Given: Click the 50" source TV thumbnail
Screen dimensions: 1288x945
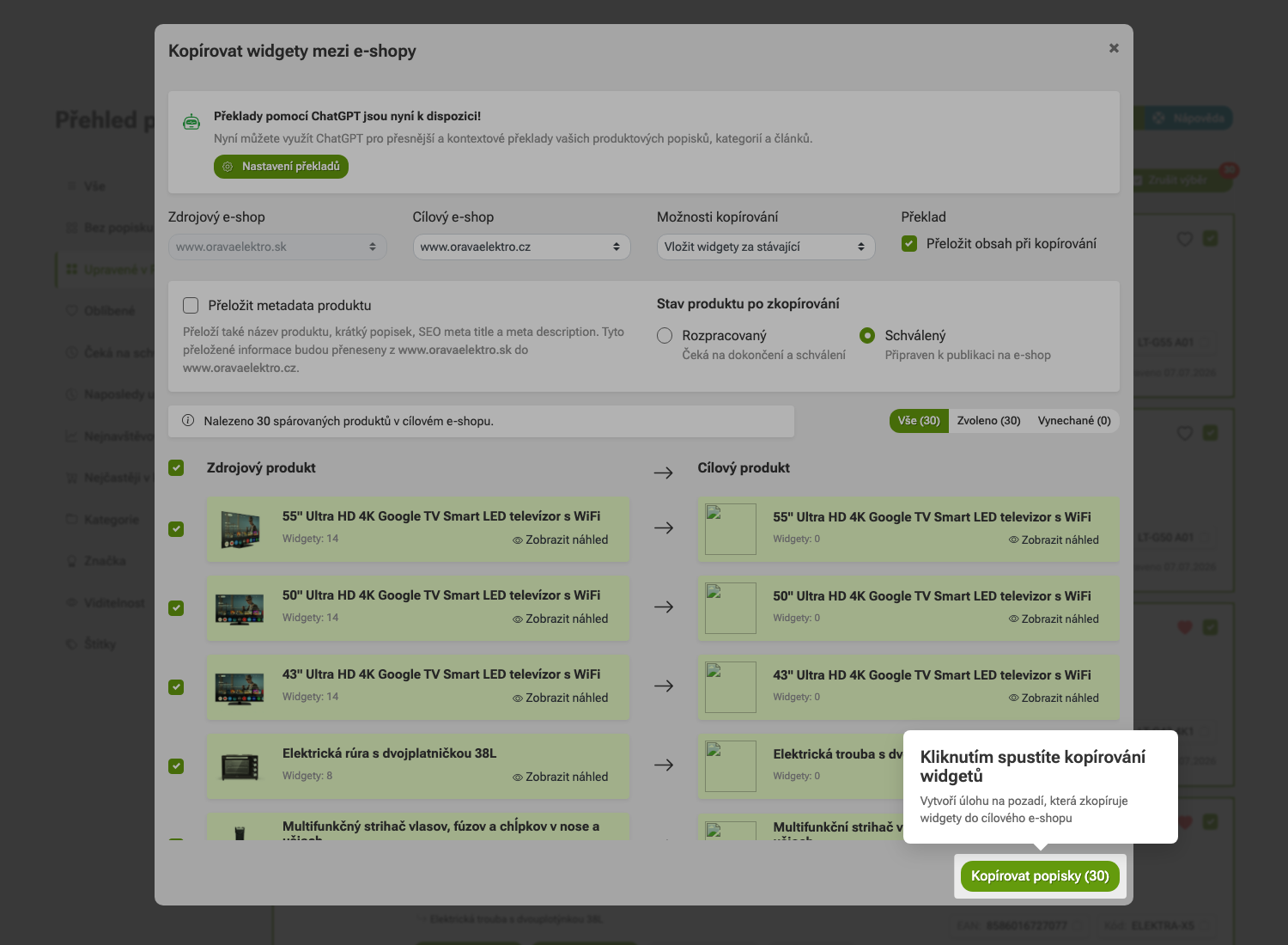Looking at the screenshot, I should (240, 608).
